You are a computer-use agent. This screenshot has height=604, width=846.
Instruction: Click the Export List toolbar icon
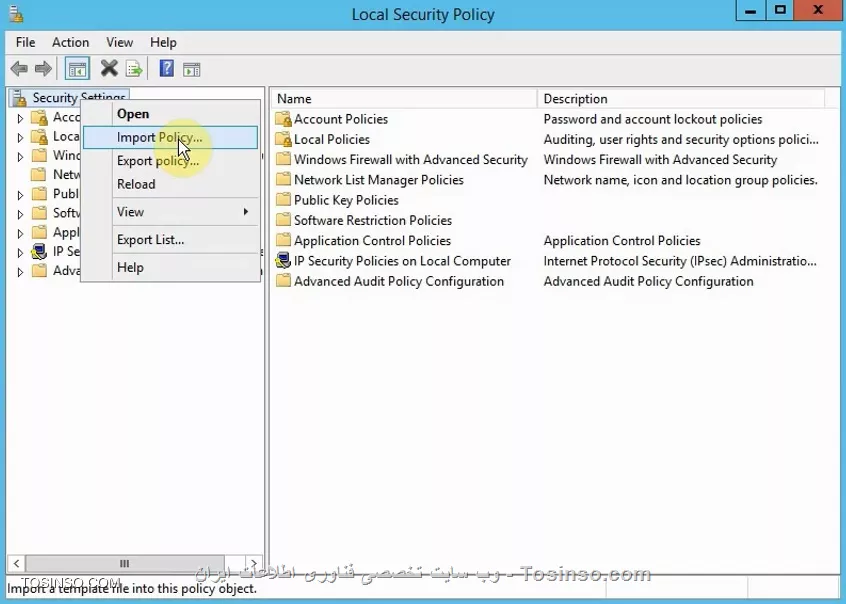point(134,69)
